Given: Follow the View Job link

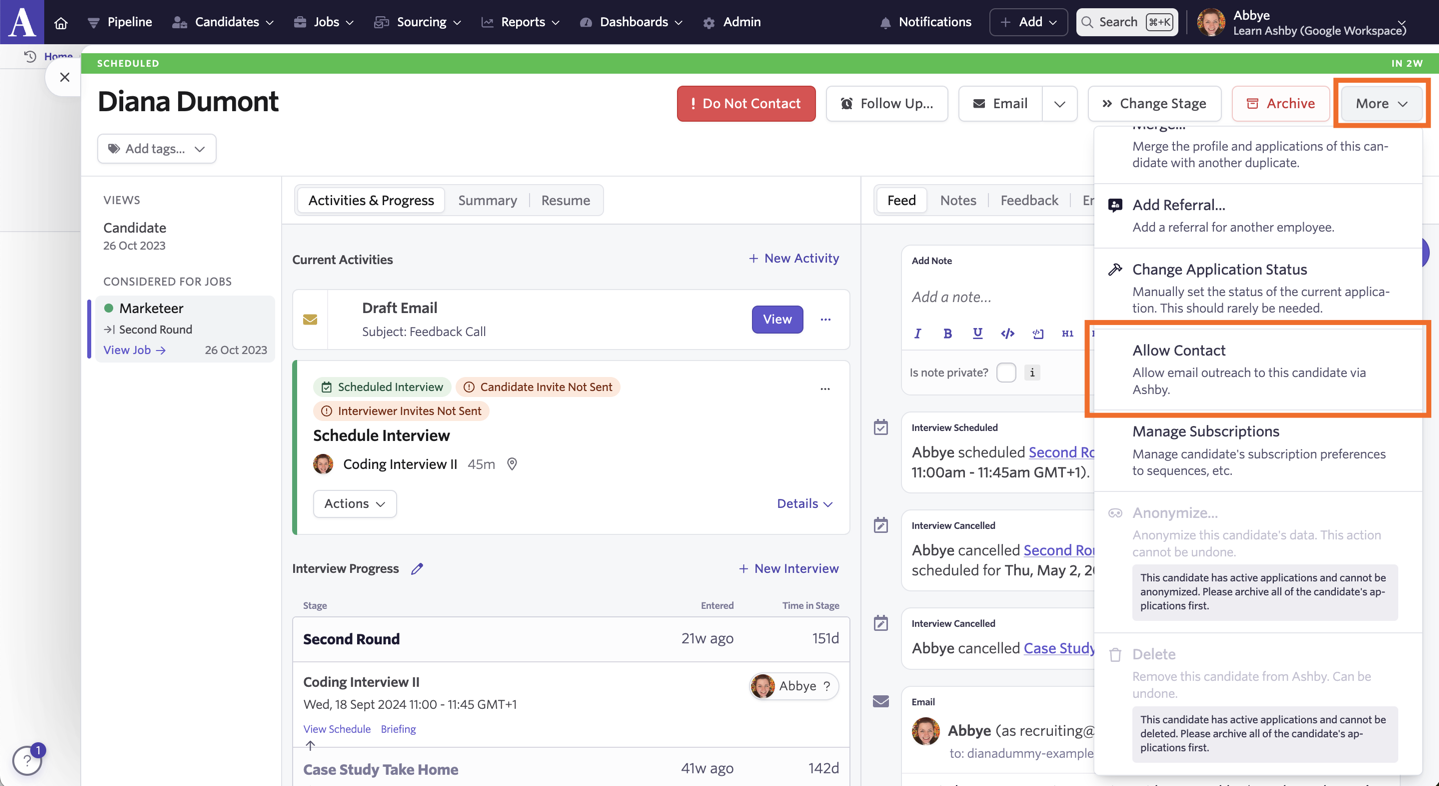Looking at the screenshot, I should click(x=134, y=350).
